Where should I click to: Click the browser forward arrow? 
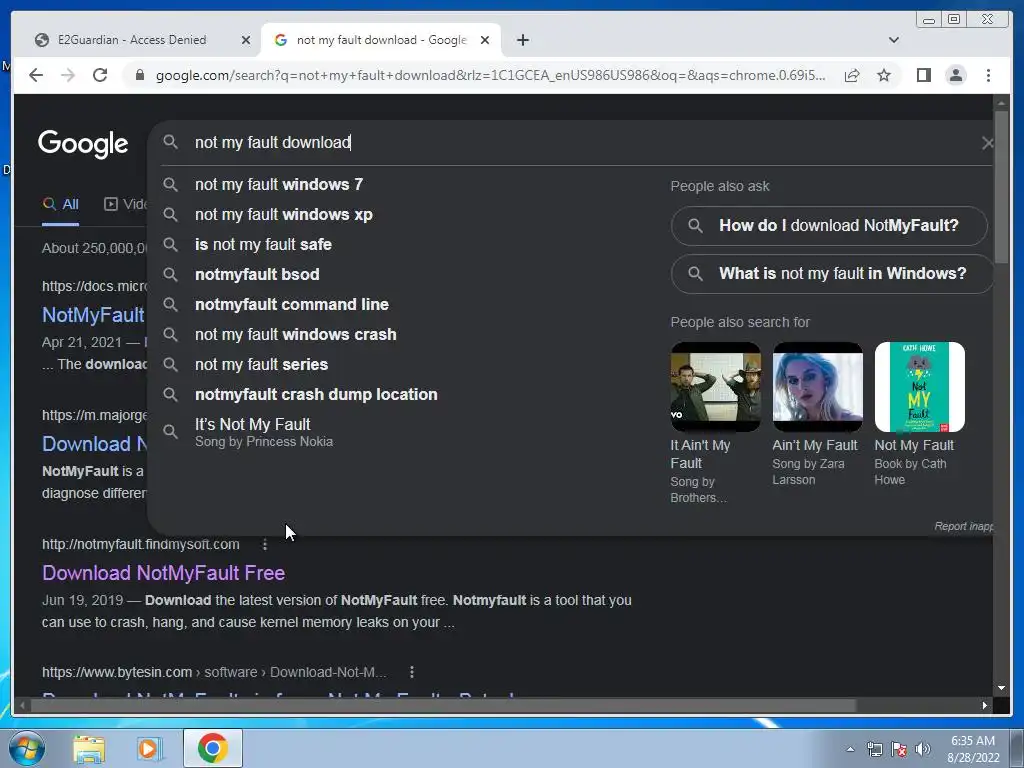68,75
